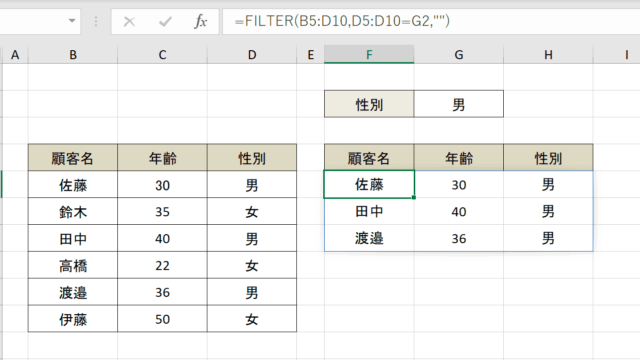Select column B header
This screenshot has height=360, width=640.
tap(73, 55)
